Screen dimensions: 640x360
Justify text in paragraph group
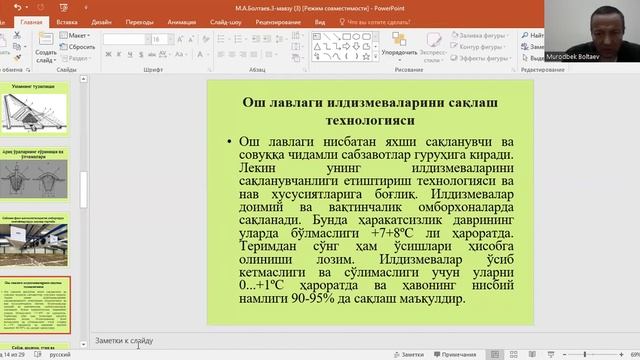pyautogui.click(x=253, y=54)
